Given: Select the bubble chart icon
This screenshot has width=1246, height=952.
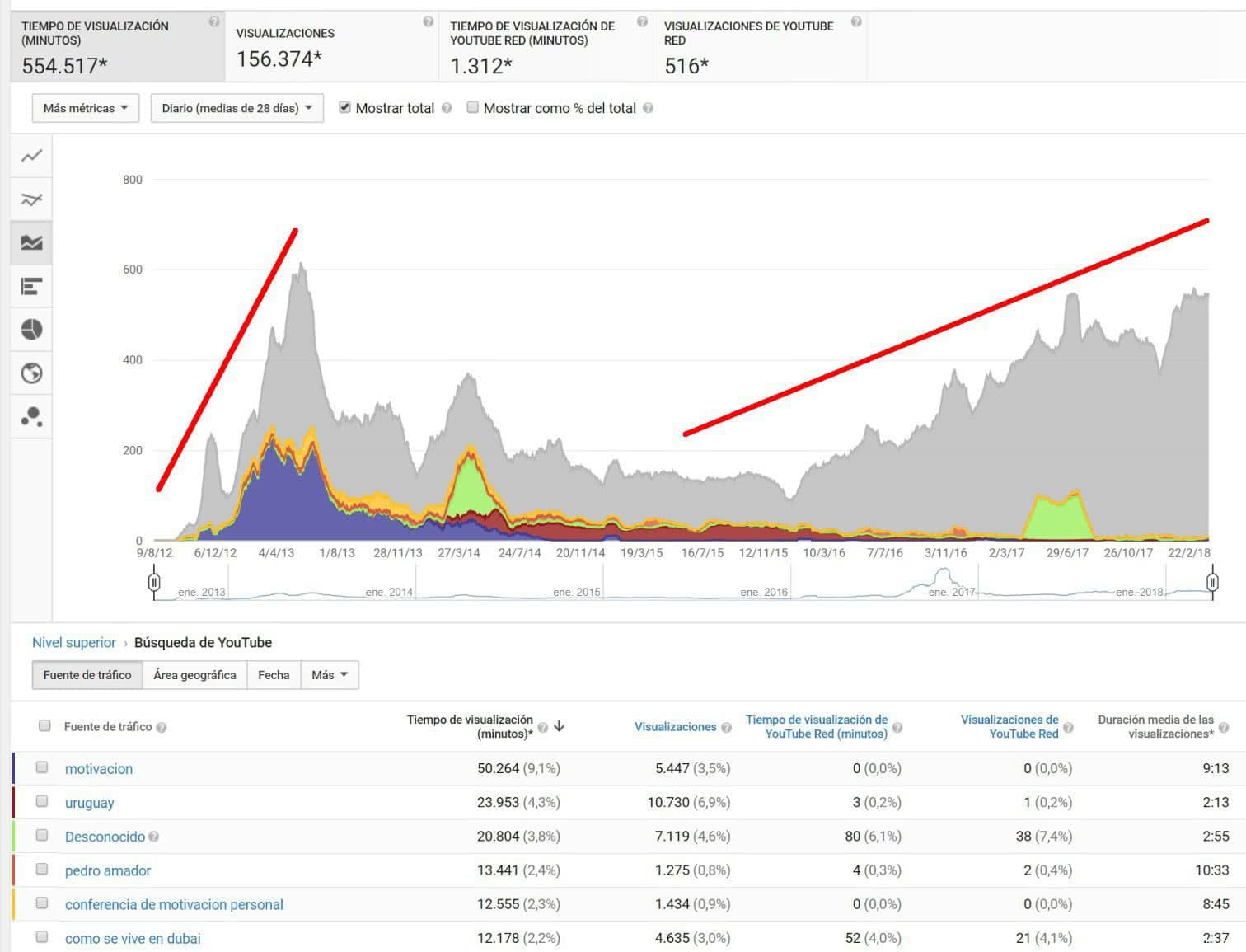Looking at the screenshot, I should pyautogui.click(x=31, y=417).
